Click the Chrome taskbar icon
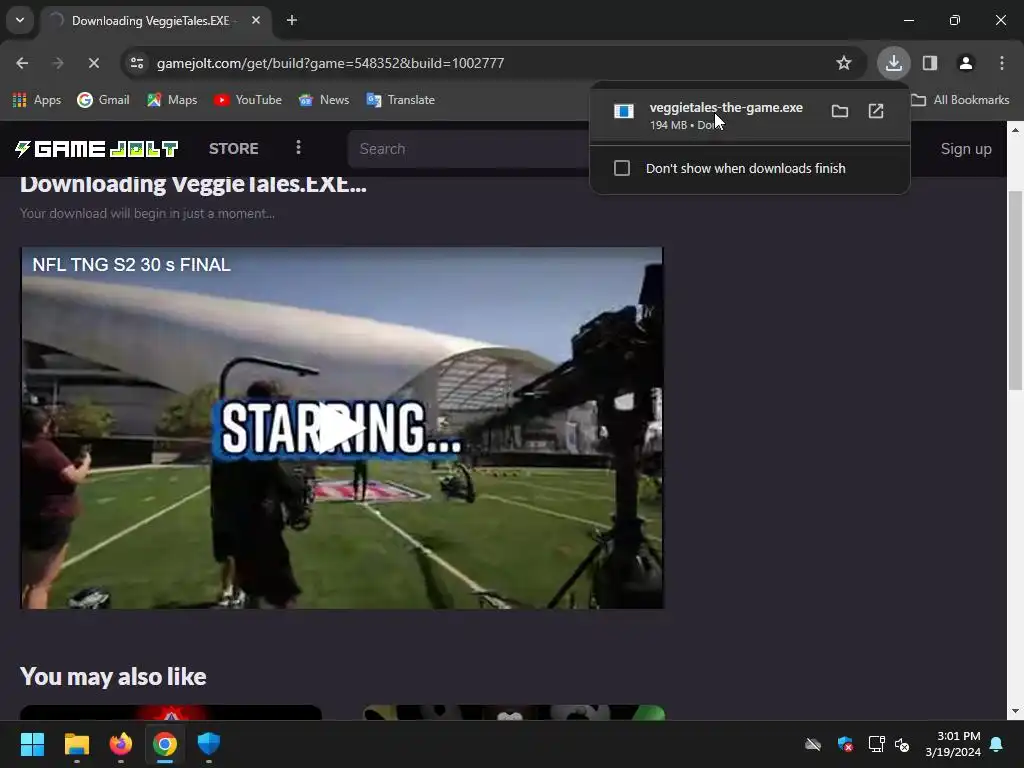This screenshot has width=1024, height=768. pyautogui.click(x=165, y=744)
